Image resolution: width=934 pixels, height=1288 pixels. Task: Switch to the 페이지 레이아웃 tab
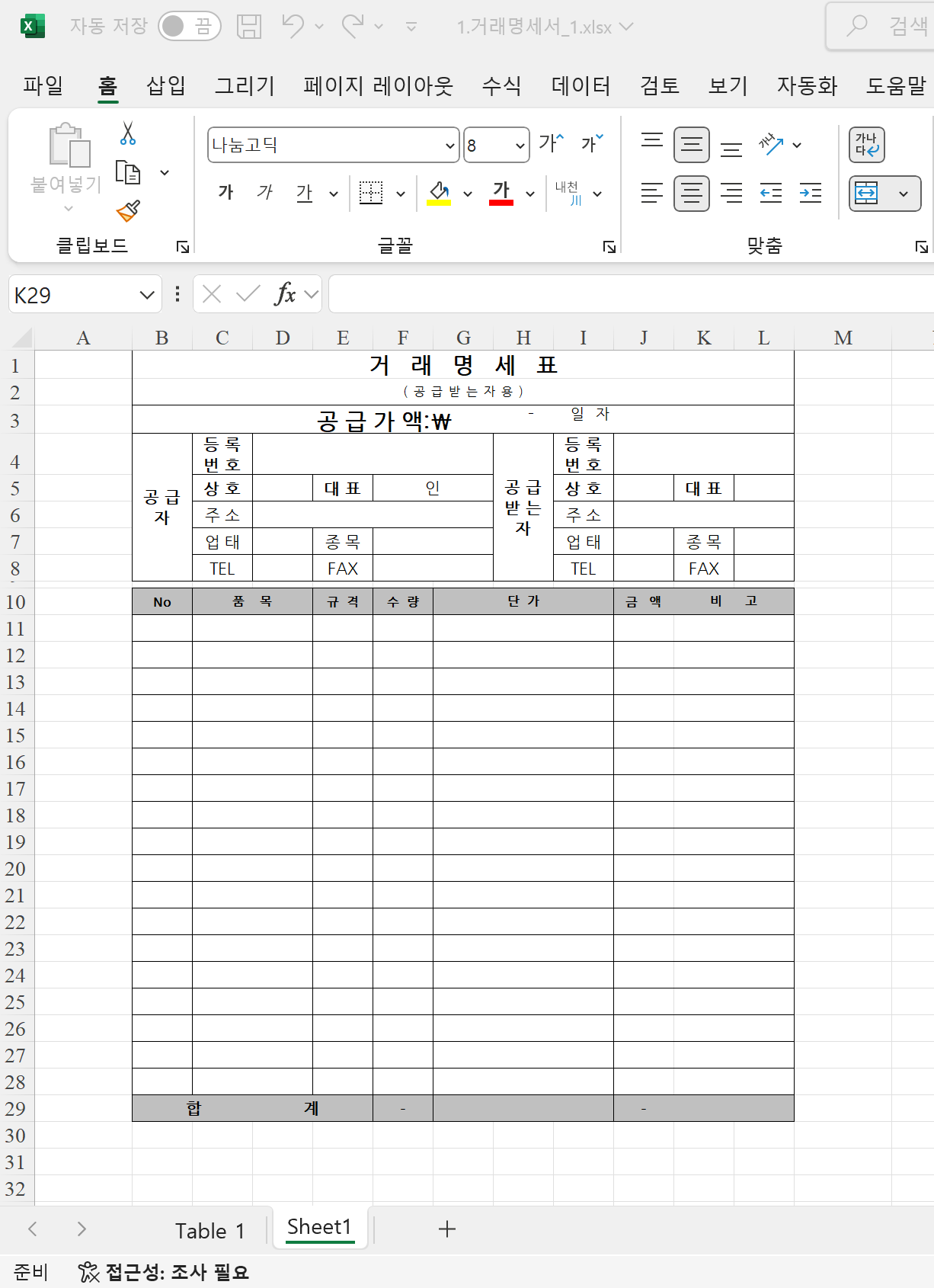pyautogui.click(x=378, y=85)
